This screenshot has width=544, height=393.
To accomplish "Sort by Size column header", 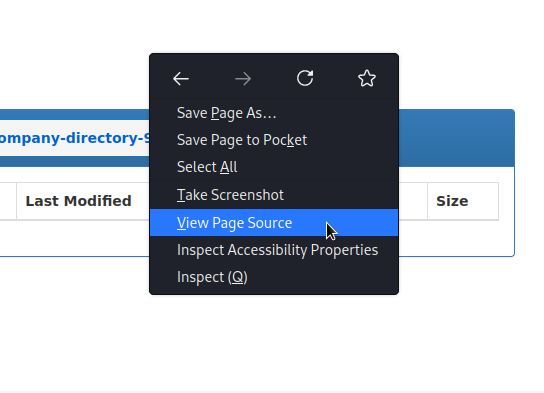I will [452, 201].
